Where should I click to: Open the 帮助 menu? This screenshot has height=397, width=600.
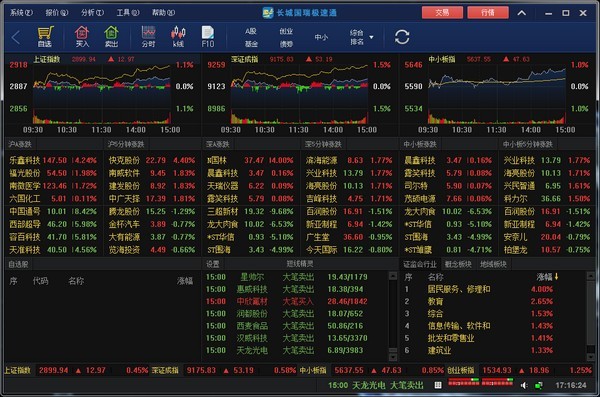pos(163,13)
